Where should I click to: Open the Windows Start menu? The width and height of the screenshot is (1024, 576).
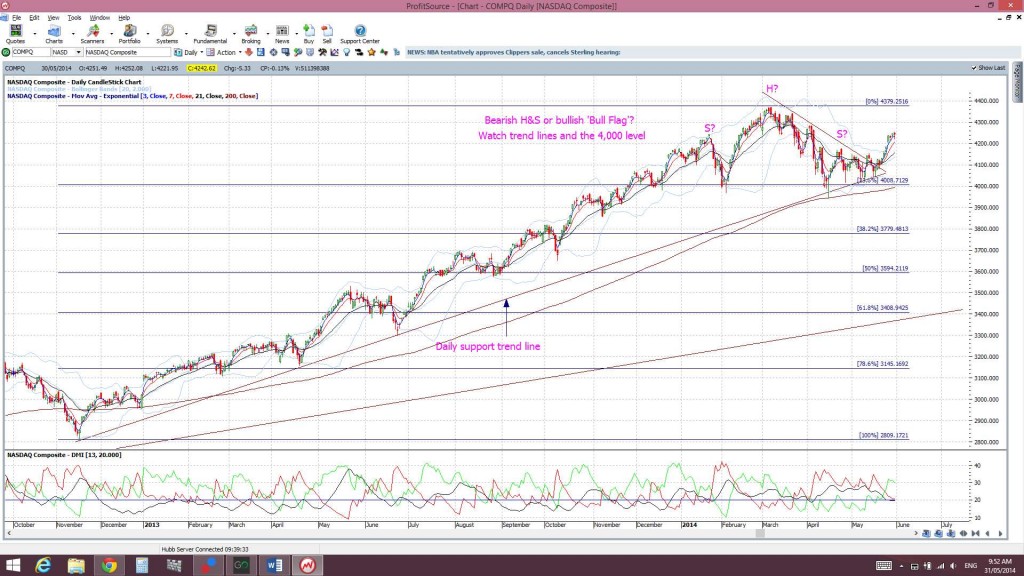(x=12, y=565)
